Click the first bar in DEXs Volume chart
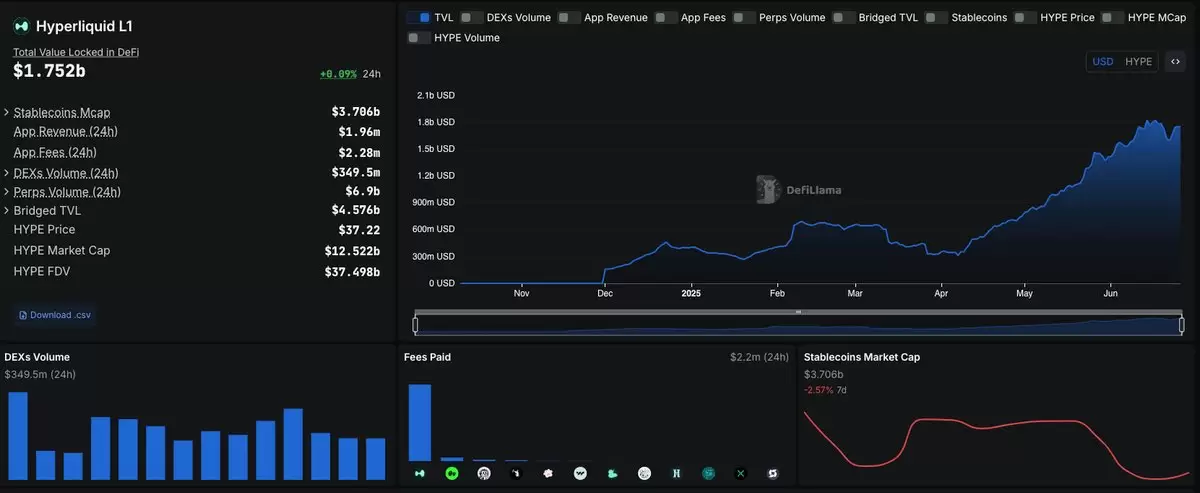 18,436
